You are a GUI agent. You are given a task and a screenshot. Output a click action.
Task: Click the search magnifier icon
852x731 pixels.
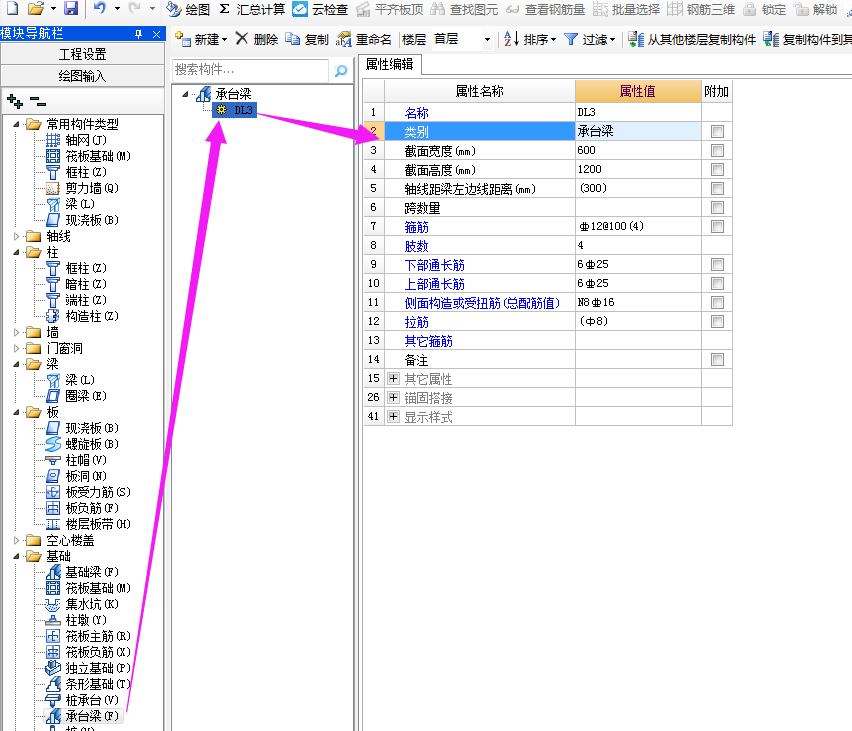(x=341, y=71)
